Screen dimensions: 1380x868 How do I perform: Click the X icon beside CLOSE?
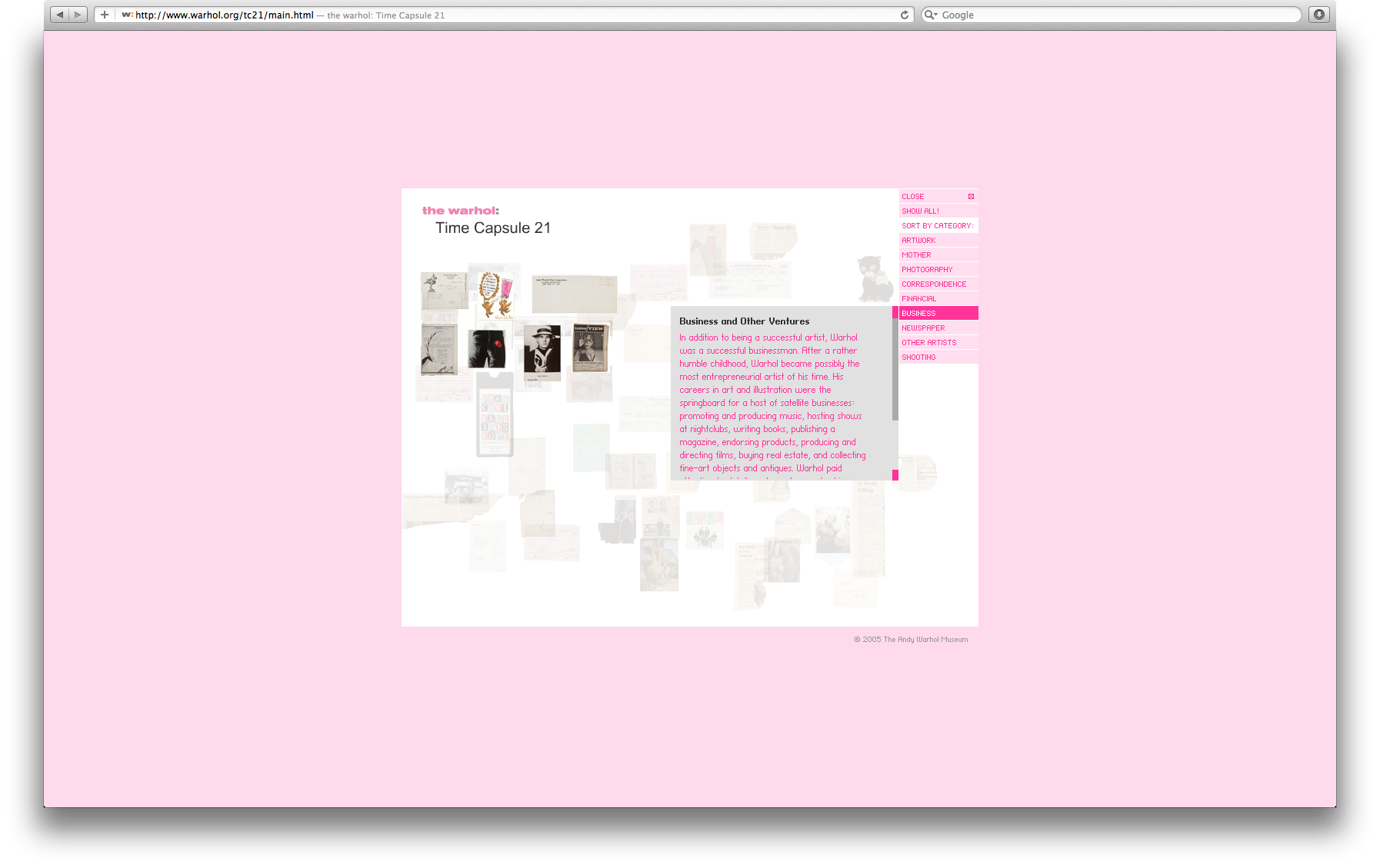[x=971, y=197]
